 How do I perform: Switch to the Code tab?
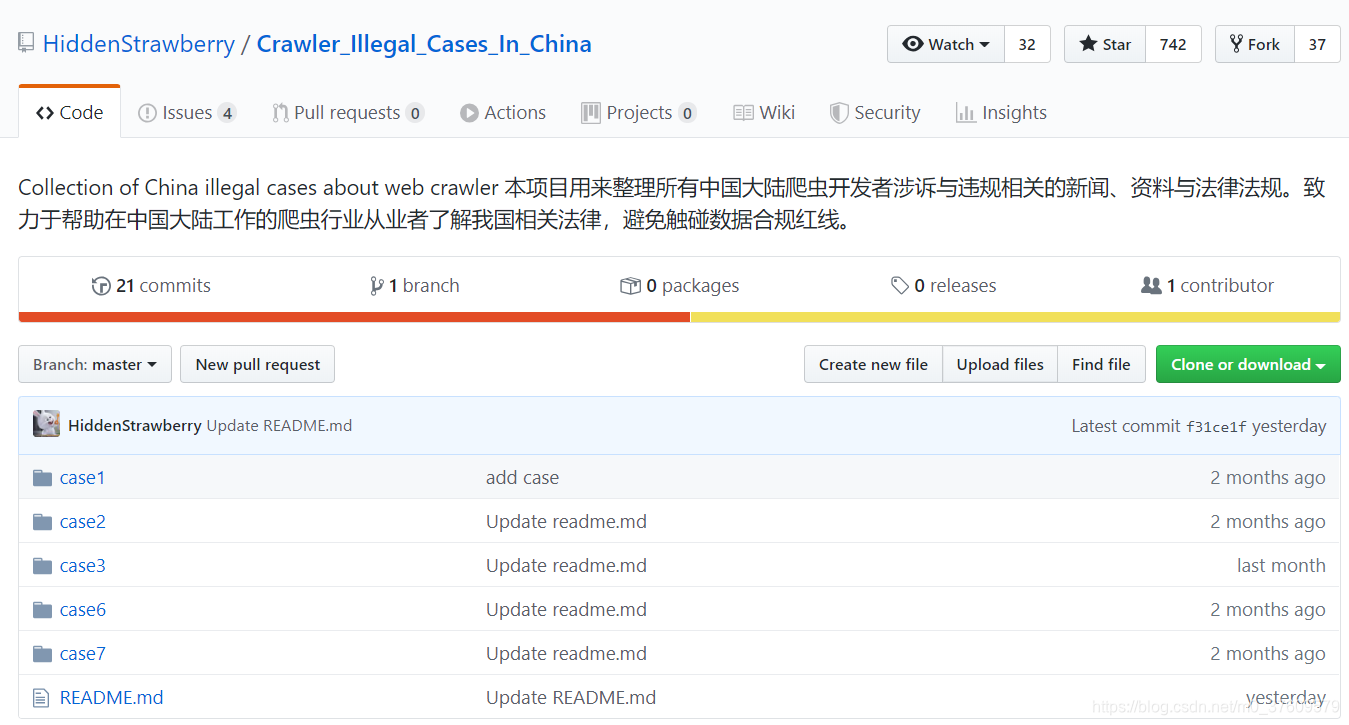[70, 113]
